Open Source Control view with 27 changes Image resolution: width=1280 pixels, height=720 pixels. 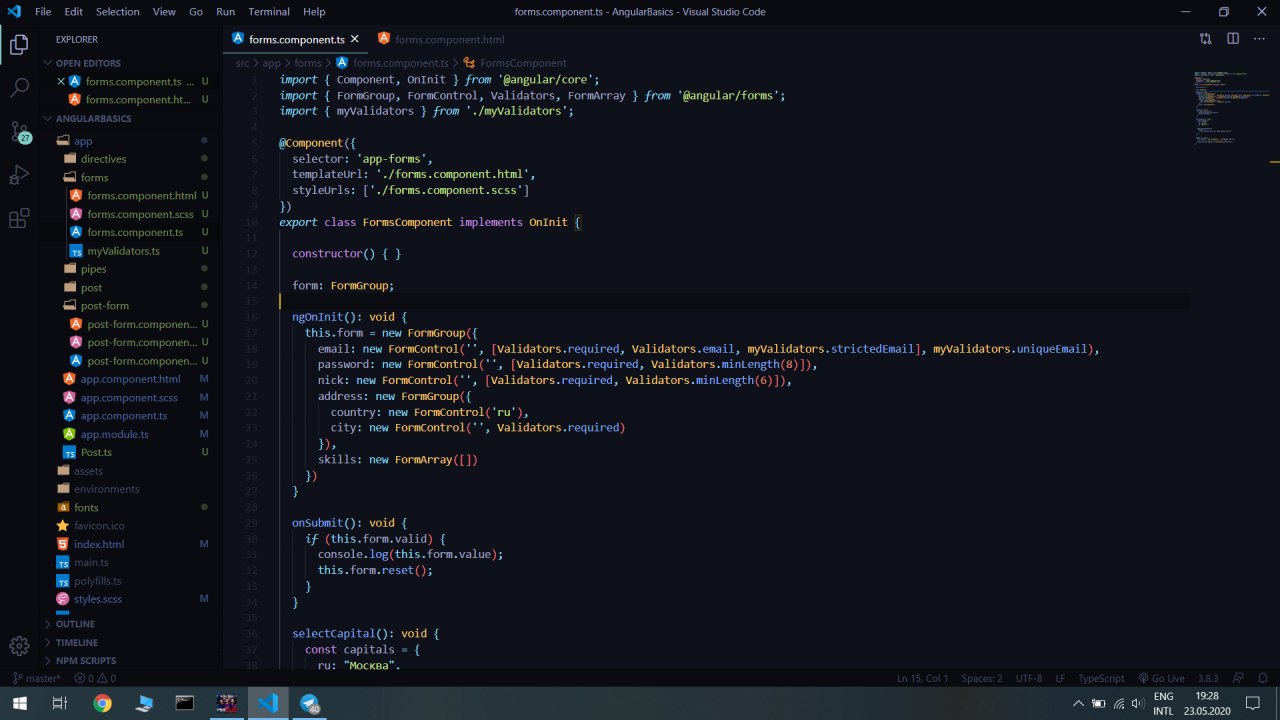point(19,131)
